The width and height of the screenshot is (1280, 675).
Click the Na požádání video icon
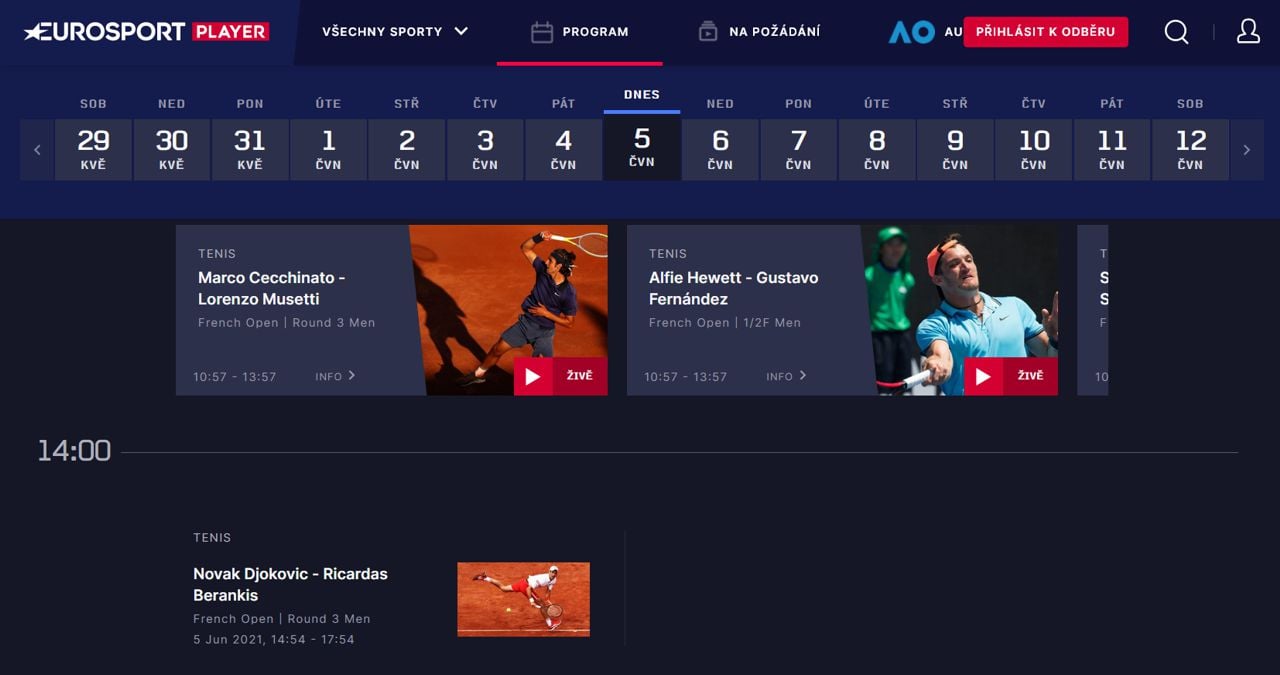(708, 32)
